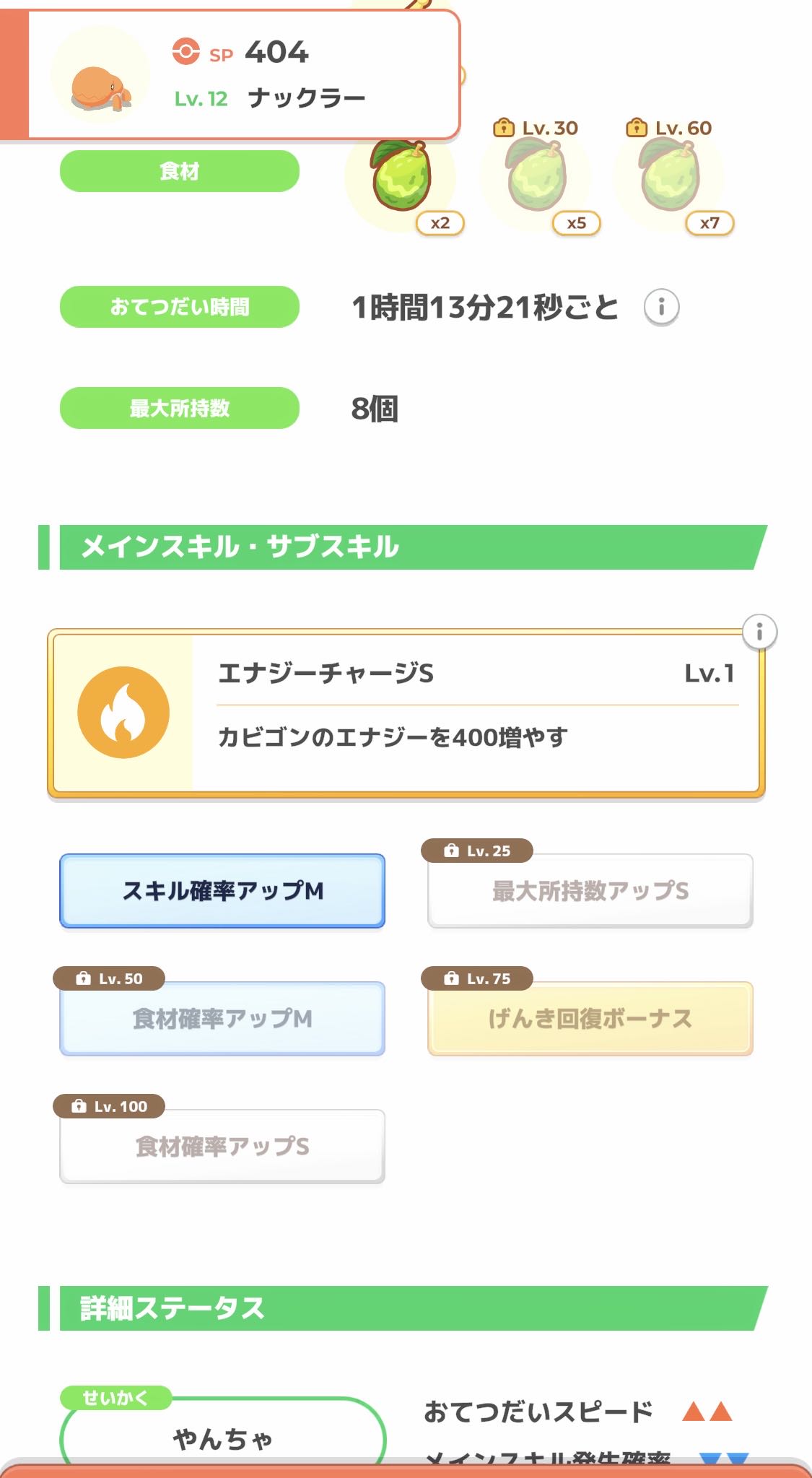The image size is (812, 1478).
Task: Tap the locked 食材確率アップS sub skill
Action: pyautogui.click(x=222, y=1147)
